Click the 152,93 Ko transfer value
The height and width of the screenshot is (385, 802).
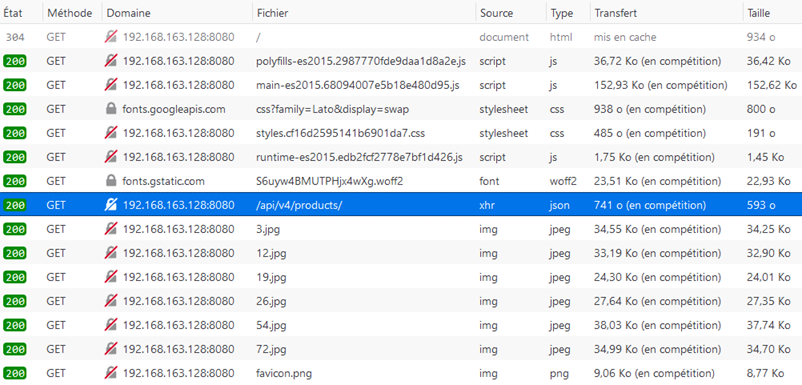[660, 85]
